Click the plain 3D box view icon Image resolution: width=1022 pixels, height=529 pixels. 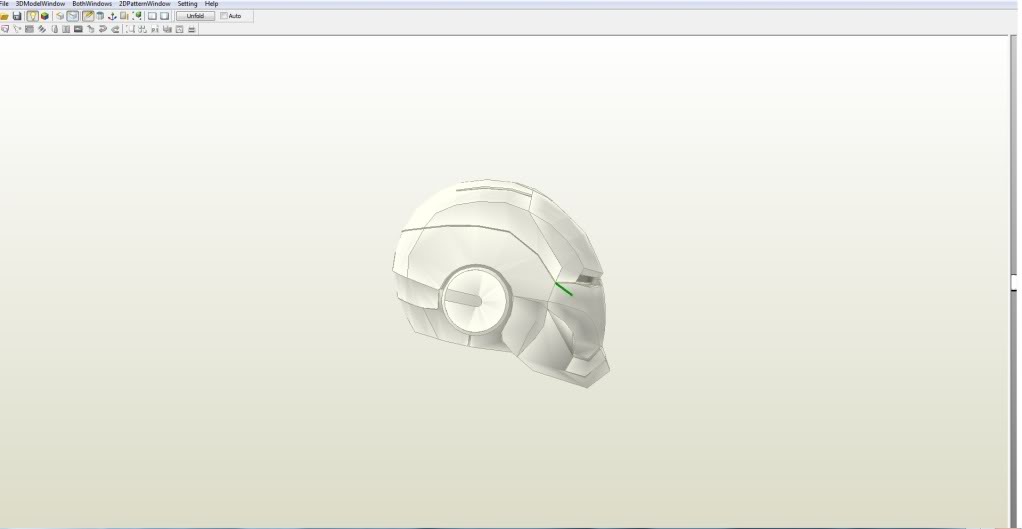(x=59, y=16)
